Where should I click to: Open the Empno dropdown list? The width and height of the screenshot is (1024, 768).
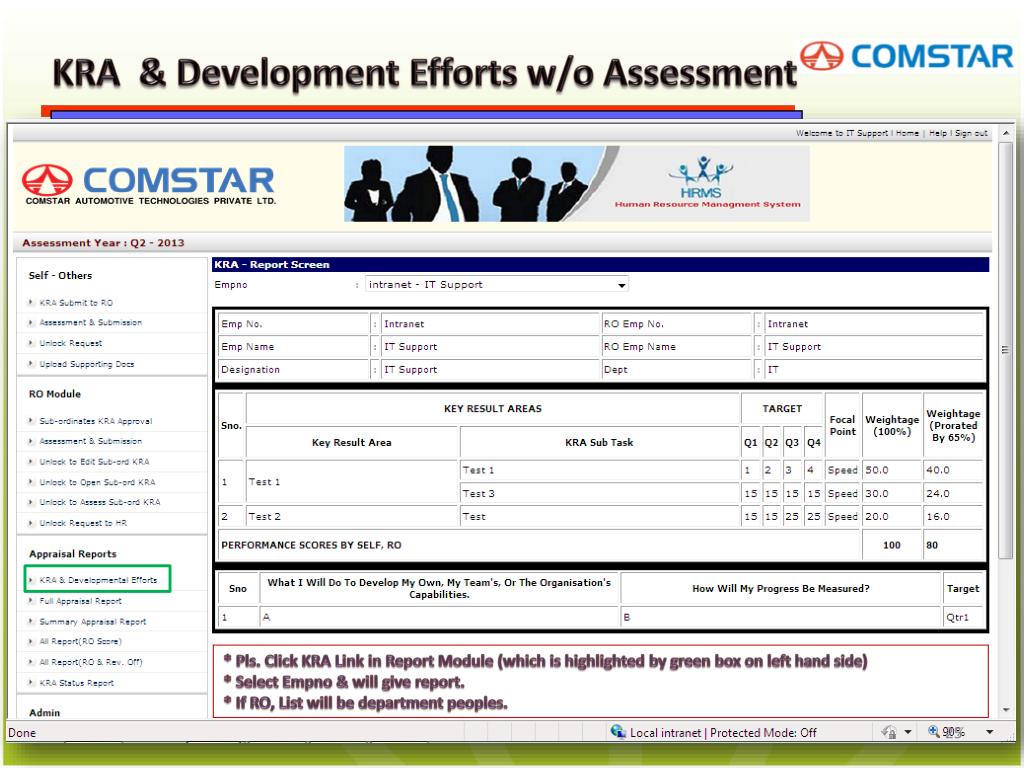(x=621, y=285)
